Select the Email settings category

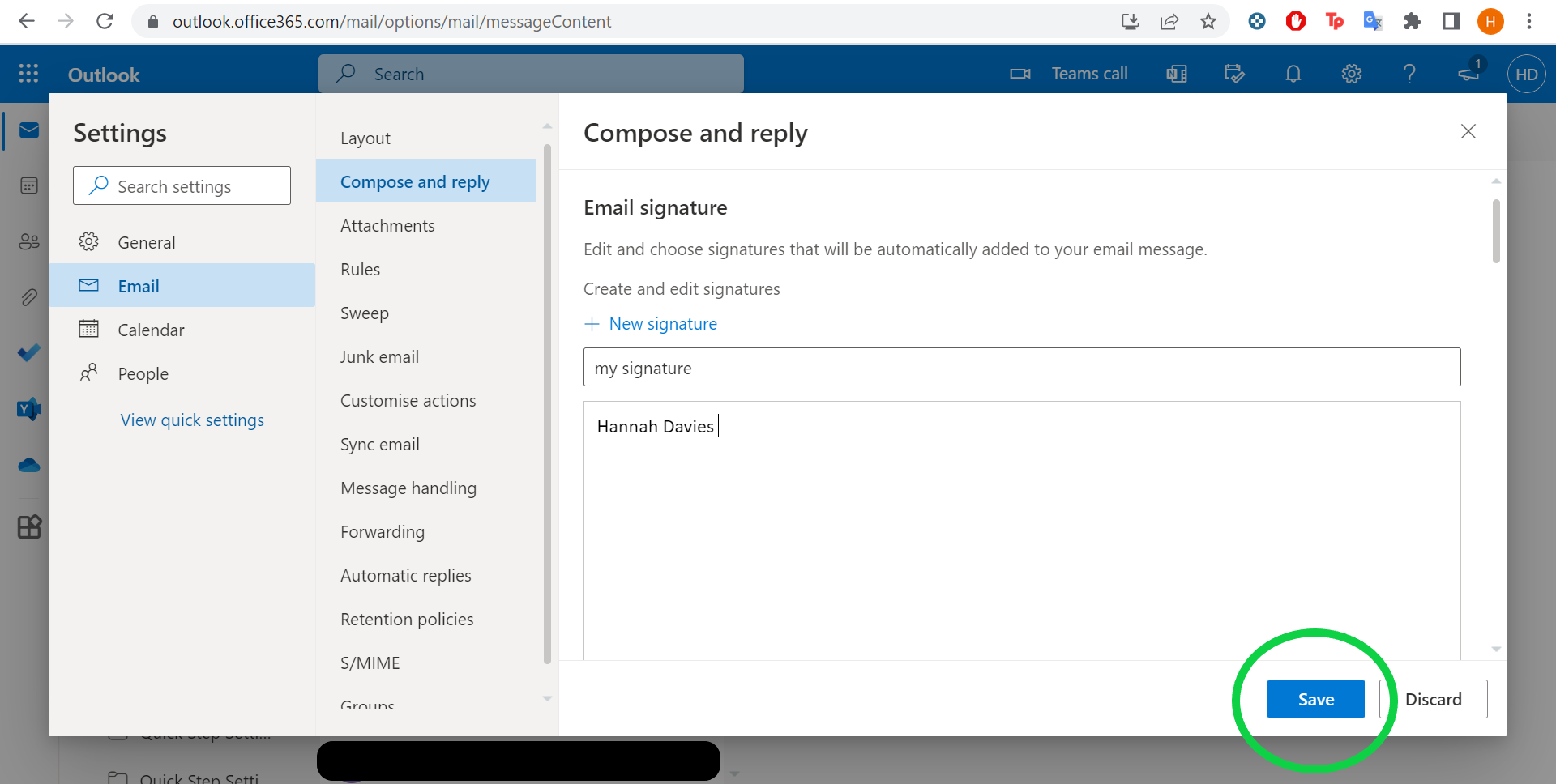182,285
